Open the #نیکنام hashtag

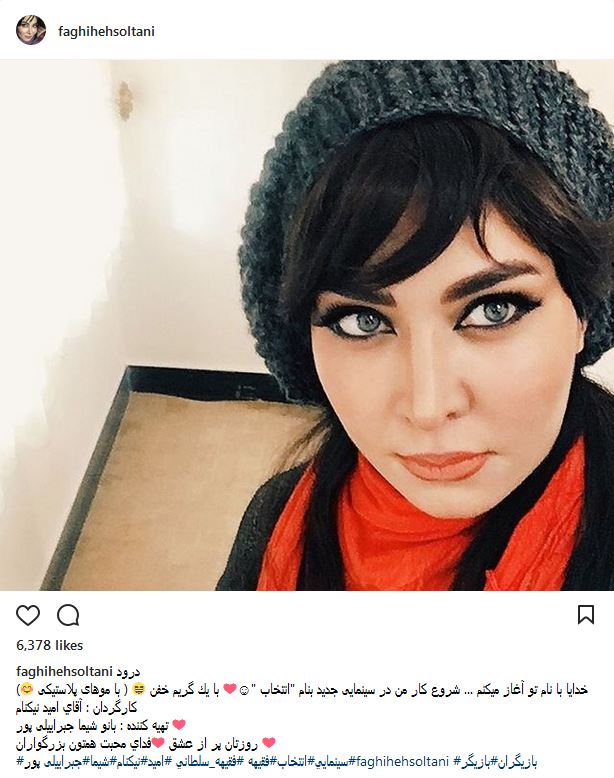tap(128, 761)
